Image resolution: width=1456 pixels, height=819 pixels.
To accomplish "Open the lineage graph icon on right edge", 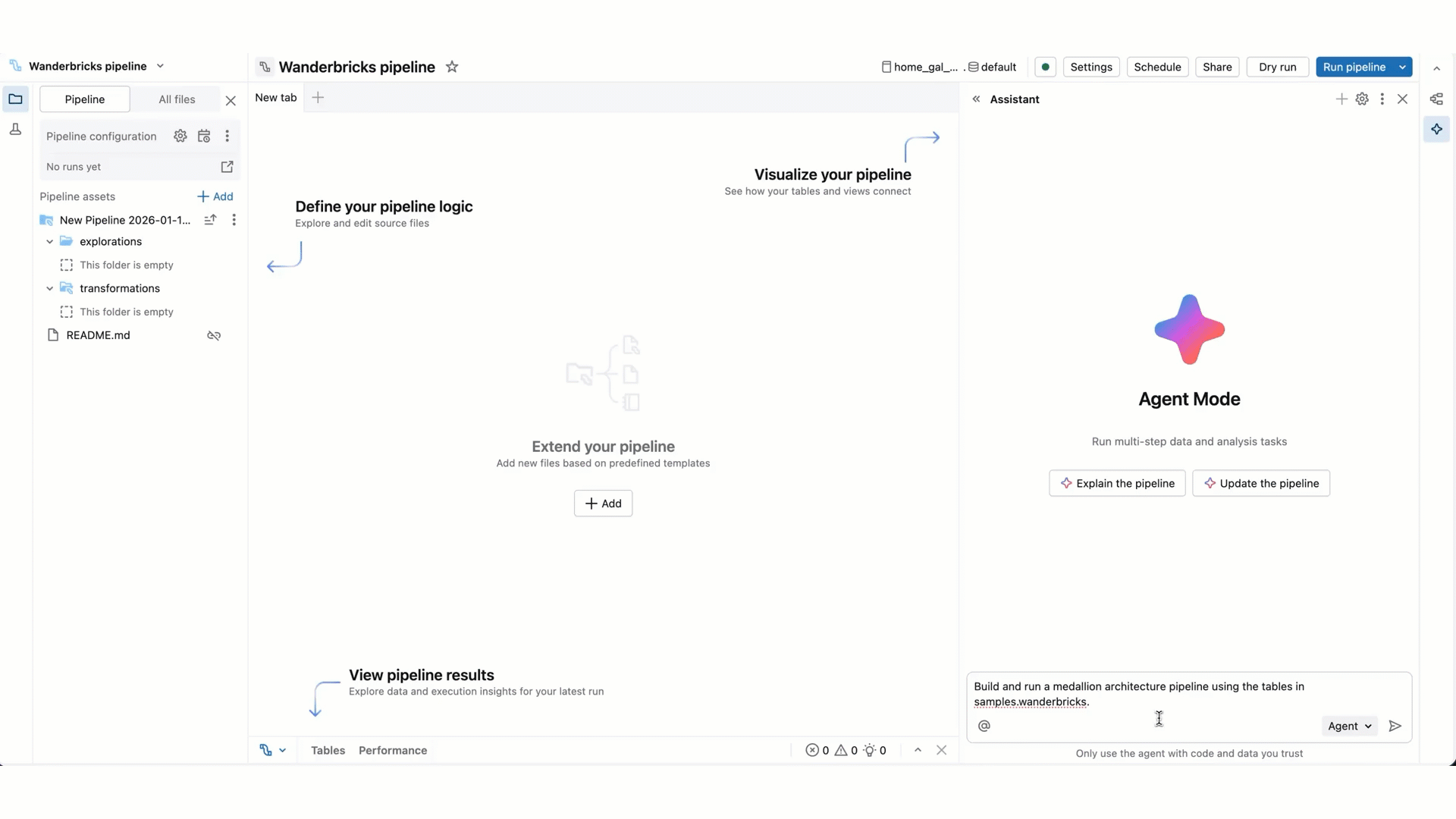I will pos(1437,99).
